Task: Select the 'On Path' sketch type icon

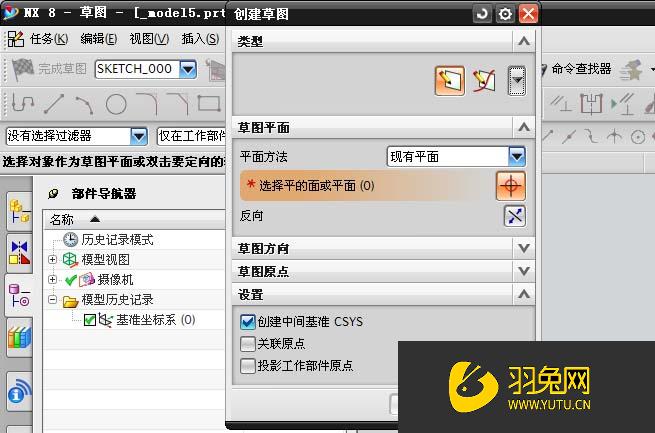Action: 484,81
